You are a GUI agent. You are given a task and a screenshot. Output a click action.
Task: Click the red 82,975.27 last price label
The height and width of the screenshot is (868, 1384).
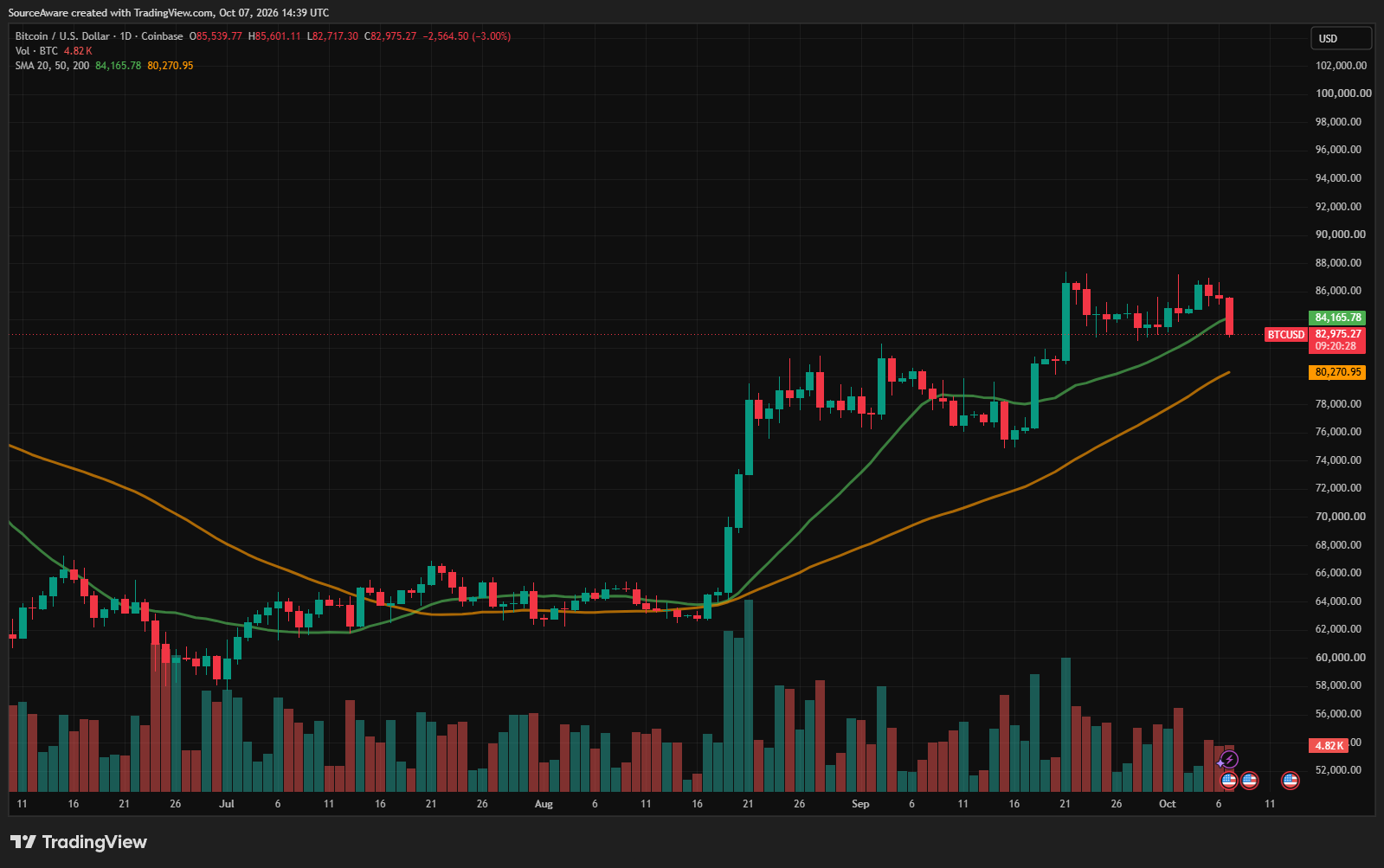tap(1338, 334)
